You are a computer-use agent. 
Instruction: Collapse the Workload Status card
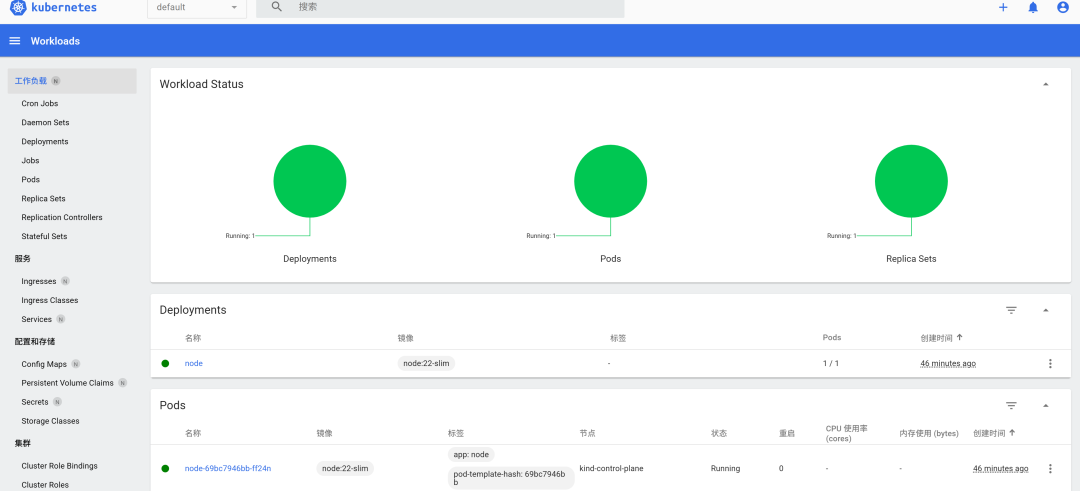click(x=1046, y=84)
